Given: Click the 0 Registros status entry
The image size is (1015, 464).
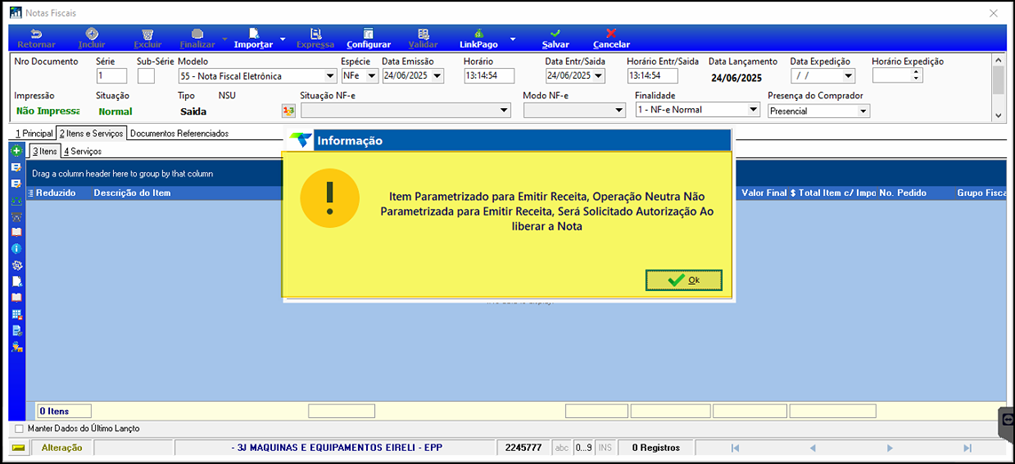Looking at the screenshot, I should pyautogui.click(x=657, y=448).
